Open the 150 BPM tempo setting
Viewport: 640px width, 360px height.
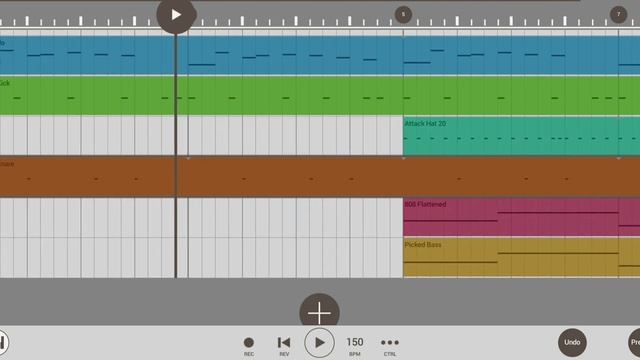(355, 345)
